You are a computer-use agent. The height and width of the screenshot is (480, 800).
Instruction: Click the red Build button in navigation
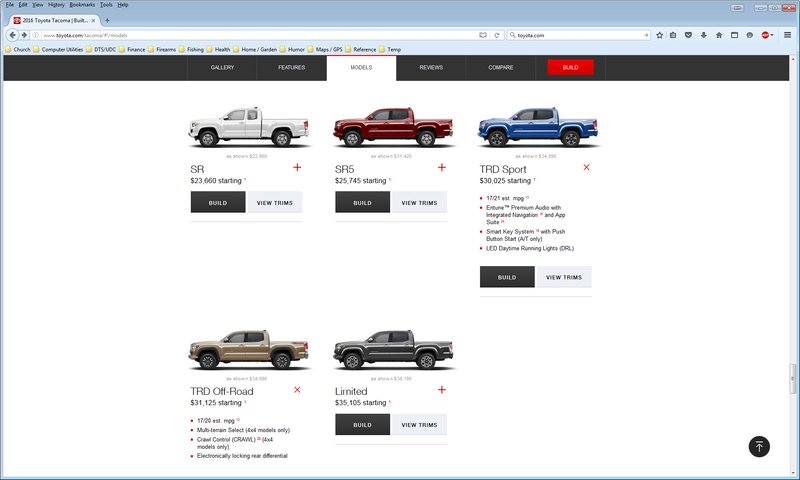[570, 67]
